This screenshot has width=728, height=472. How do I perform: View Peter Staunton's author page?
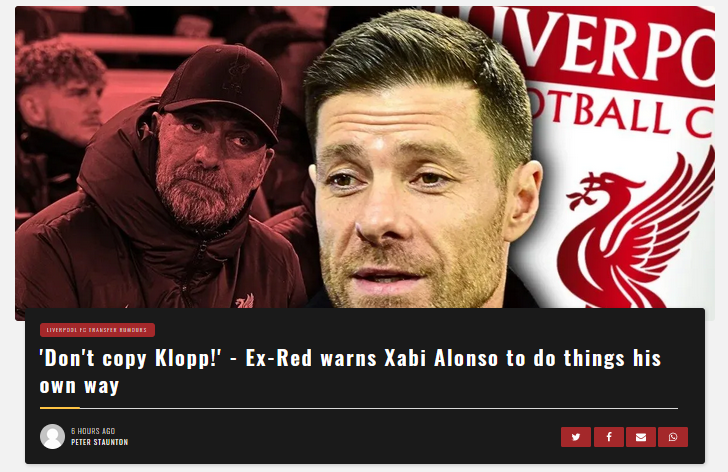(99, 442)
